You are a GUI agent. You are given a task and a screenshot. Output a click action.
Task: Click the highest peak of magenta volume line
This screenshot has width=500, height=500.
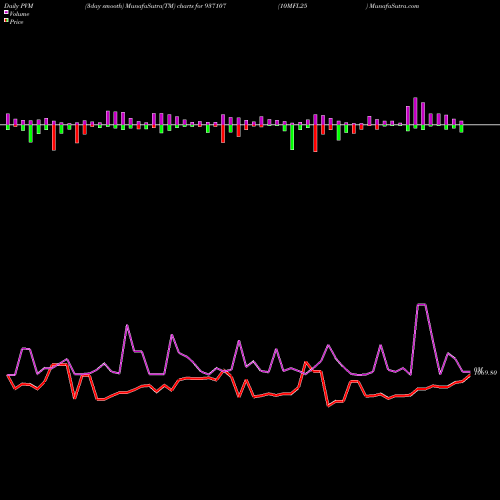click(422, 304)
